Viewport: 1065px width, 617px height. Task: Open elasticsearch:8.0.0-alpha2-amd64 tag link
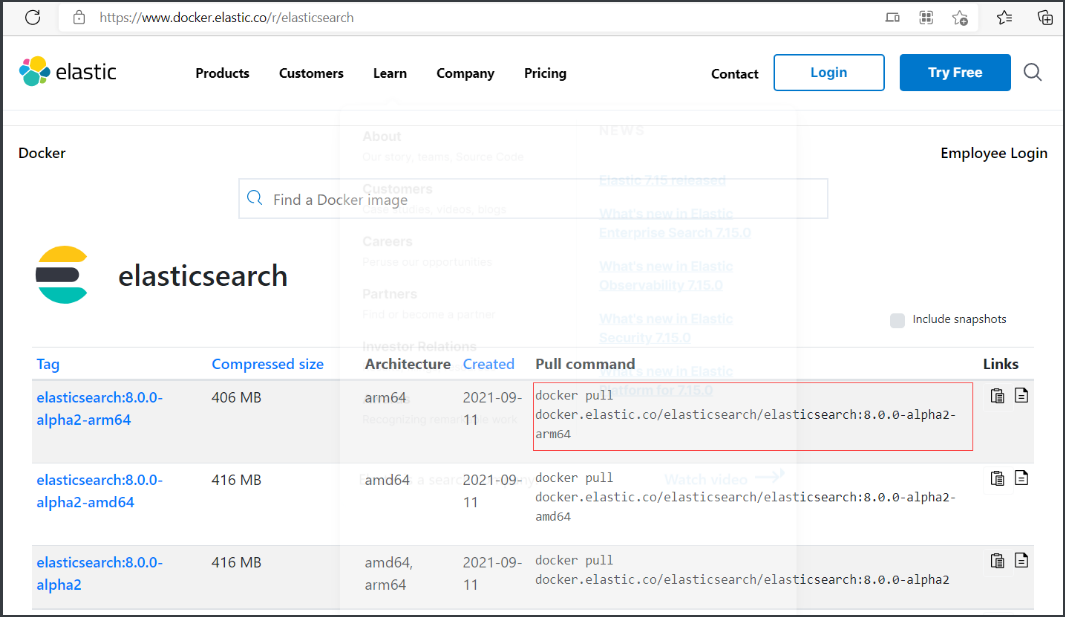pos(100,491)
